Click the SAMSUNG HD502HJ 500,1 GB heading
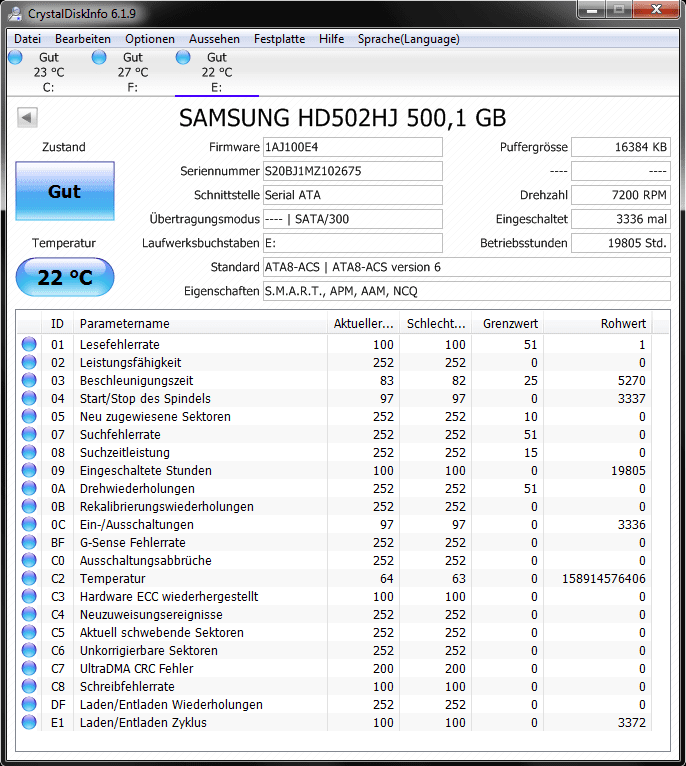The width and height of the screenshot is (686, 766). point(343,118)
